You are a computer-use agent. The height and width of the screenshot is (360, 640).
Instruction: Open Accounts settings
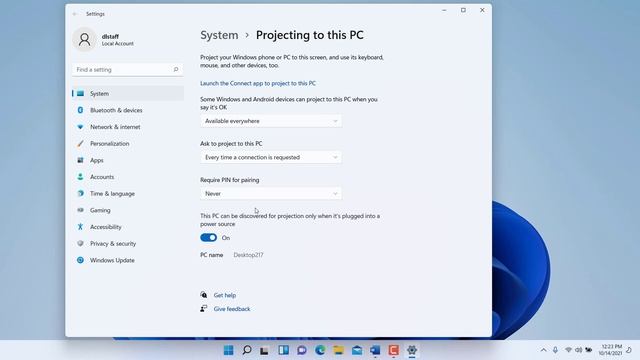(128, 177)
